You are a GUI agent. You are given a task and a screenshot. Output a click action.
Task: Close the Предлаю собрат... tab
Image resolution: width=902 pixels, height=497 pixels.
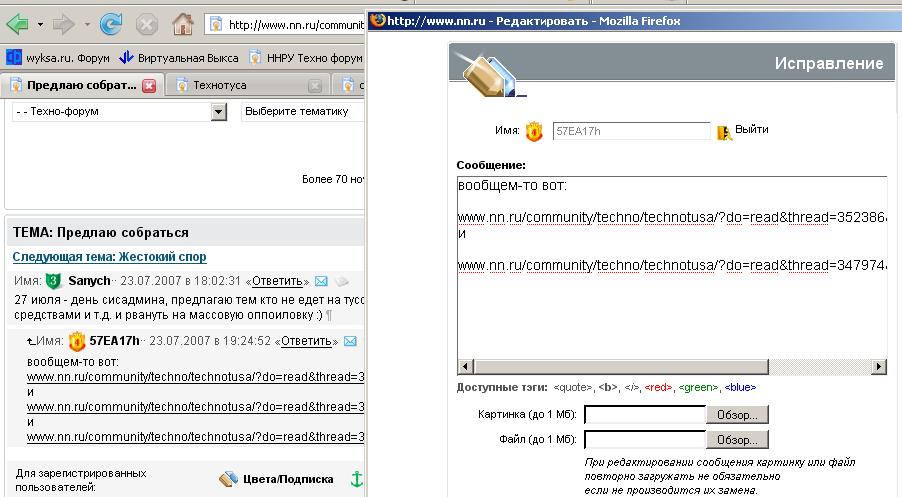149,86
